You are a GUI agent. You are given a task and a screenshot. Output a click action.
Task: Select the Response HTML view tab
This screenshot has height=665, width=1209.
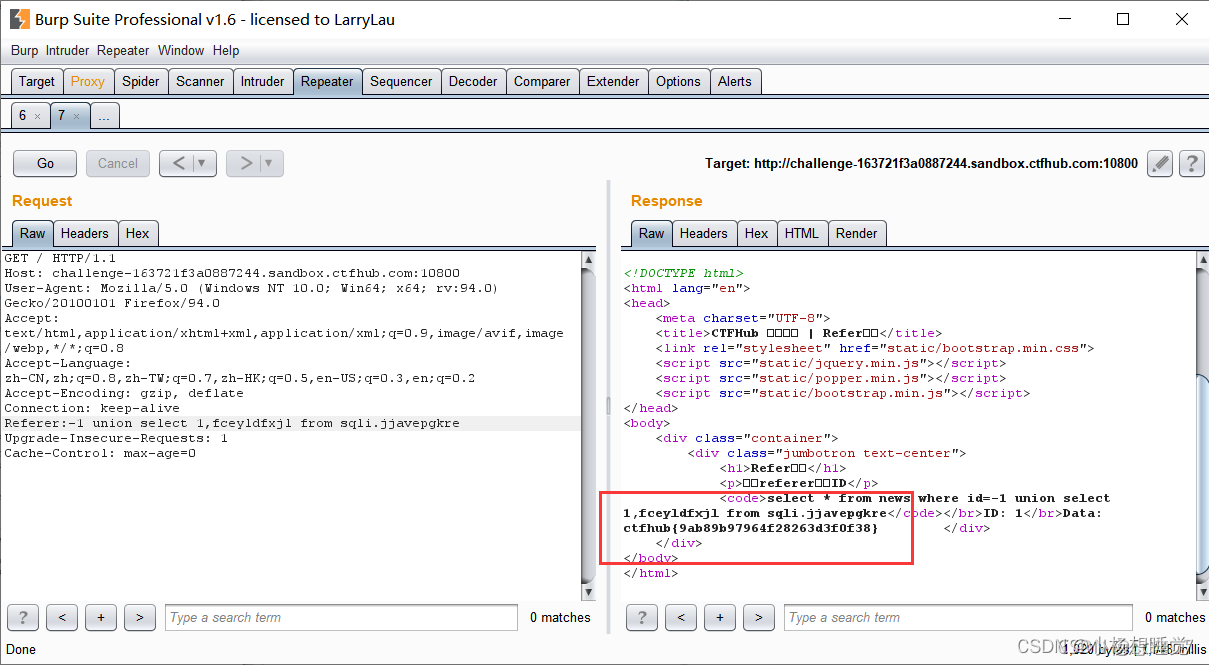pyautogui.click(x=802, y=233)
